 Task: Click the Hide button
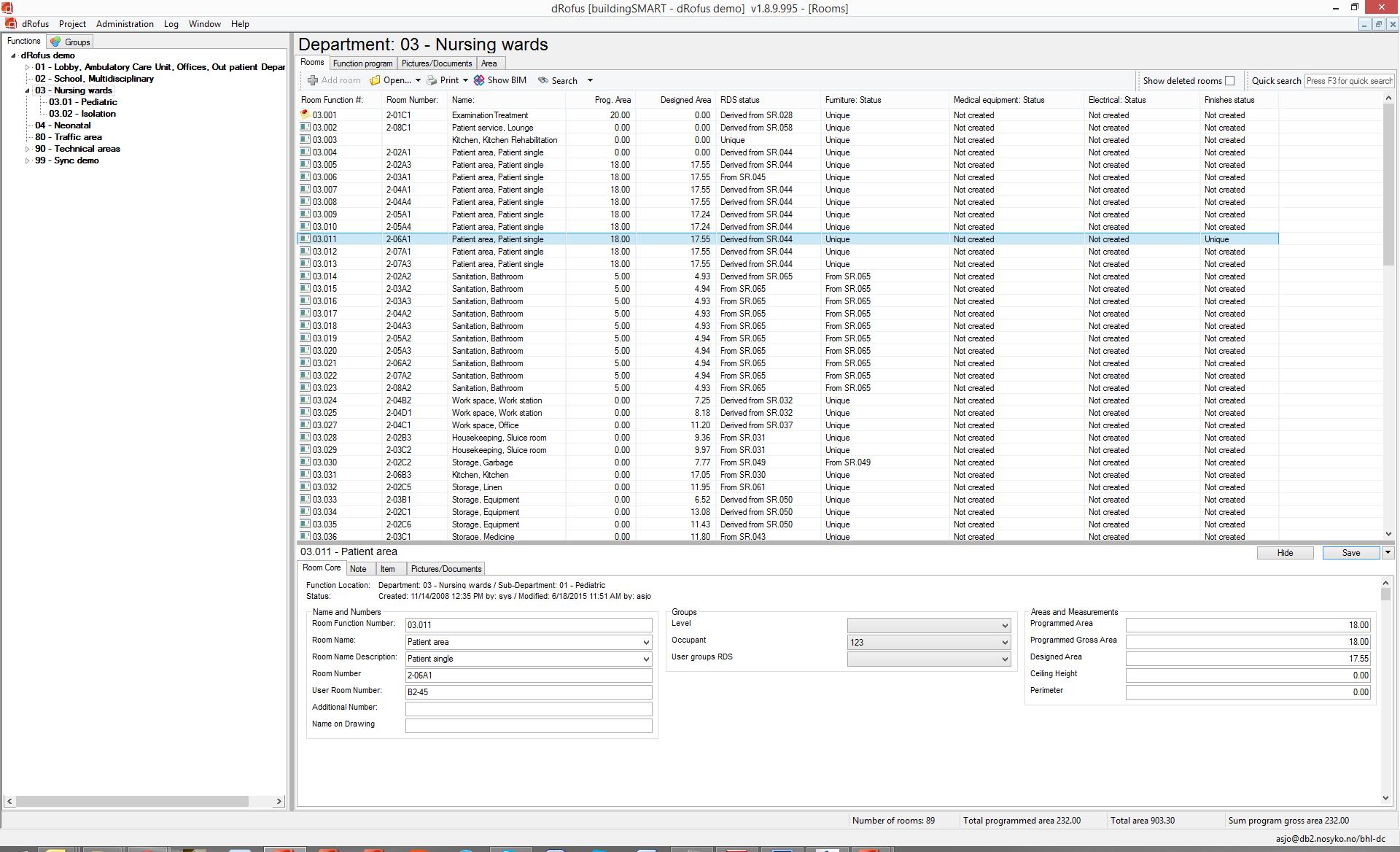1285,553
